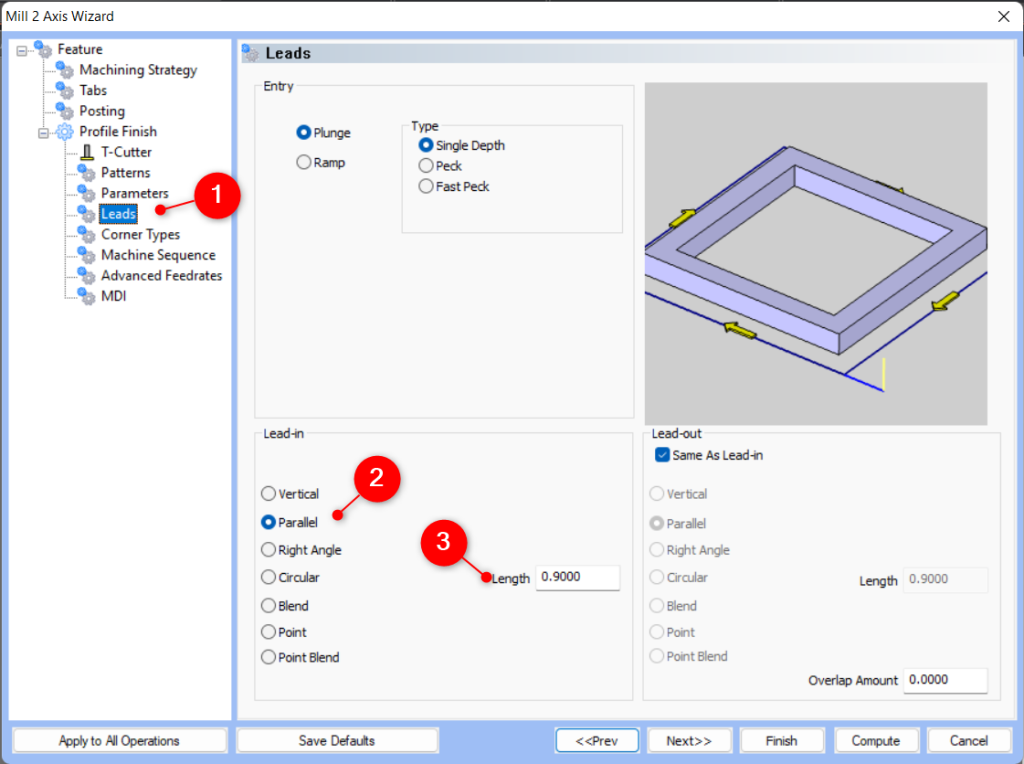The width and height of the screenshot is (1024, 764).
Task: Click the gear icon beside Machining Strategy
Action: tap(66, 69)
